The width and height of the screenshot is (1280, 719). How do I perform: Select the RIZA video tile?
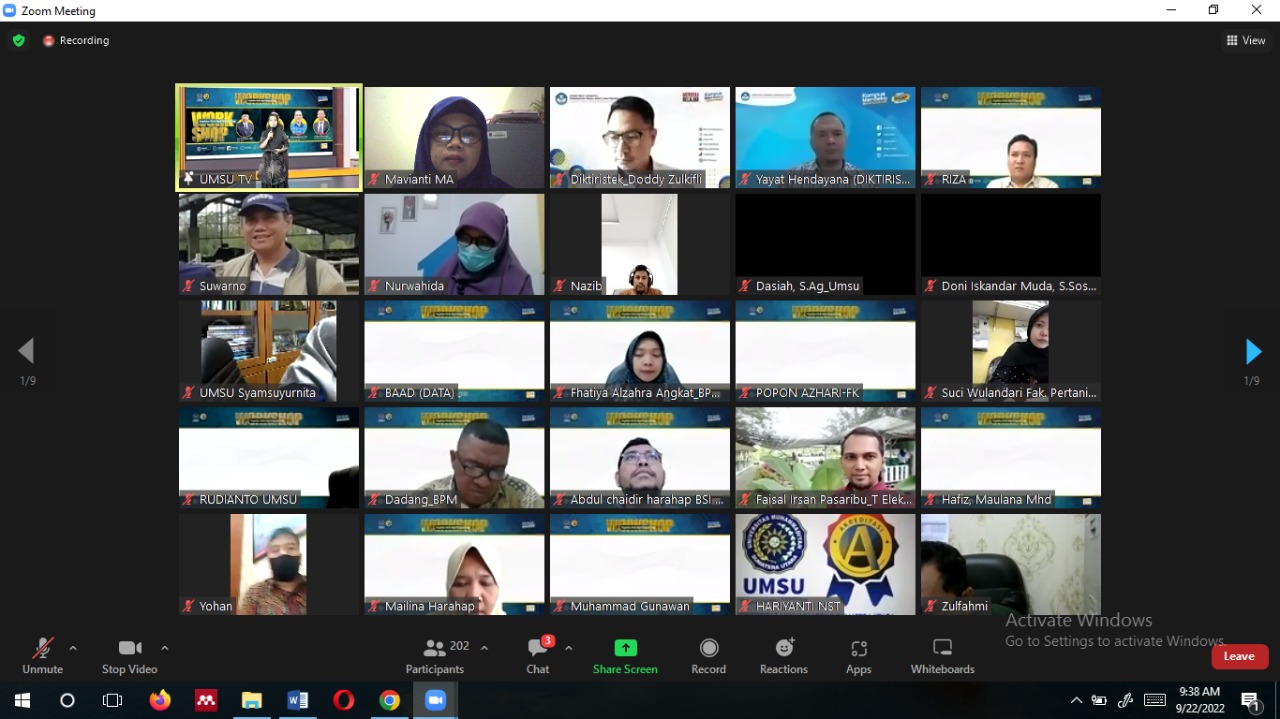(x=1011, y=137)
